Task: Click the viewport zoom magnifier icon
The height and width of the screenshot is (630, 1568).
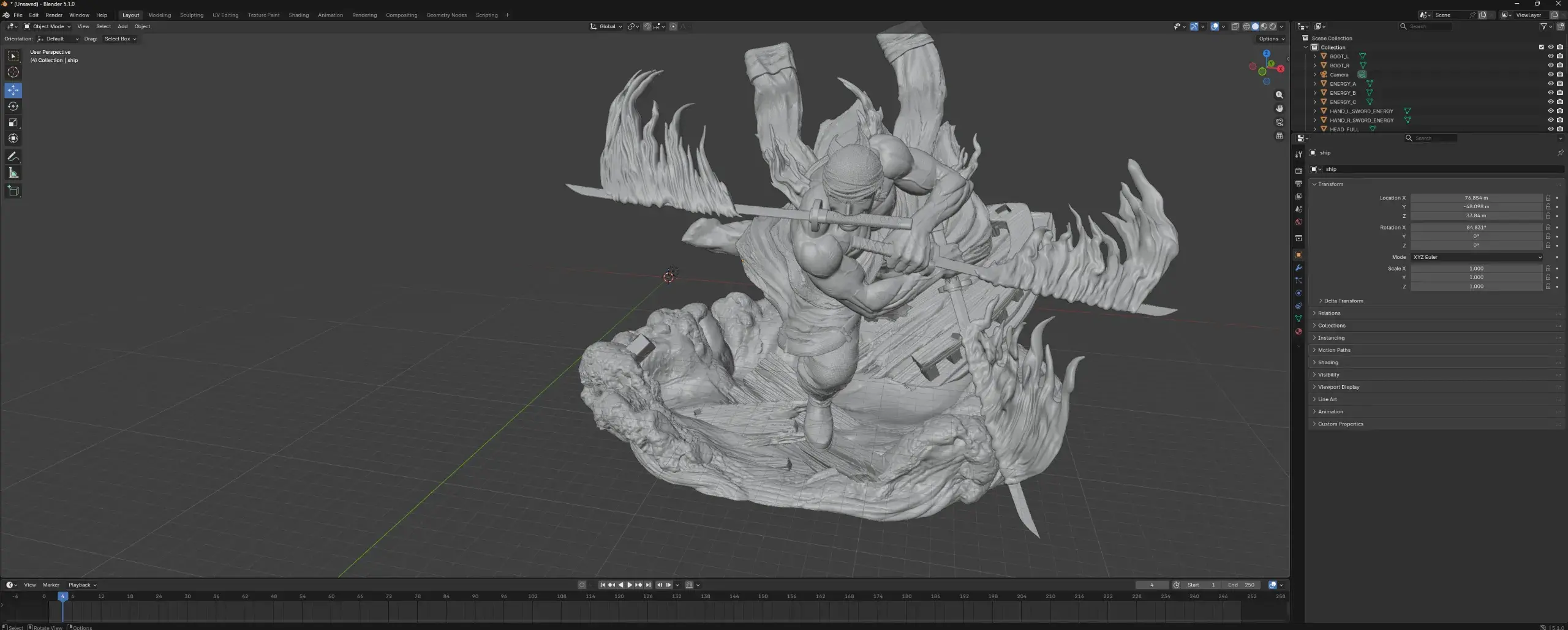Action: tap(1279, 95)
